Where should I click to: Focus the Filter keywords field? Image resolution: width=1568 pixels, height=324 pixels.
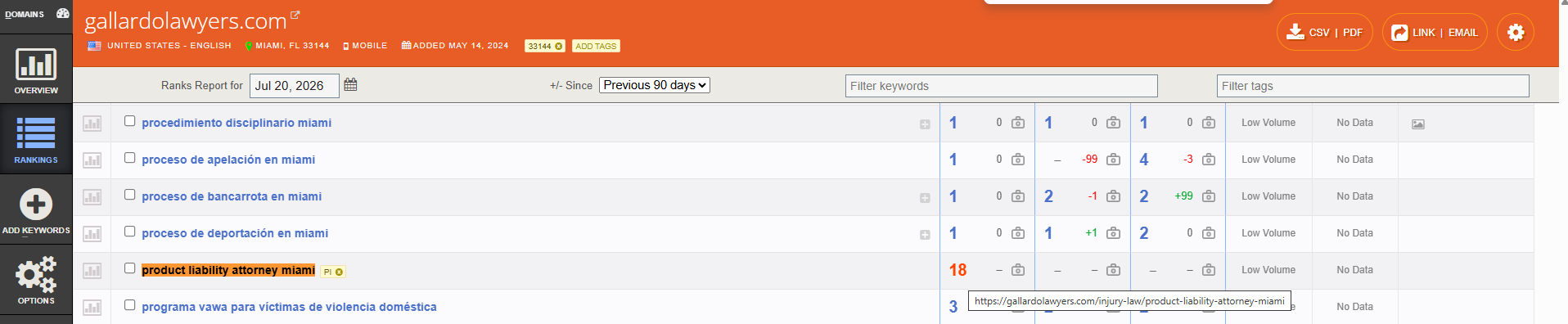pyautogui.click(x=1002, y=86)
